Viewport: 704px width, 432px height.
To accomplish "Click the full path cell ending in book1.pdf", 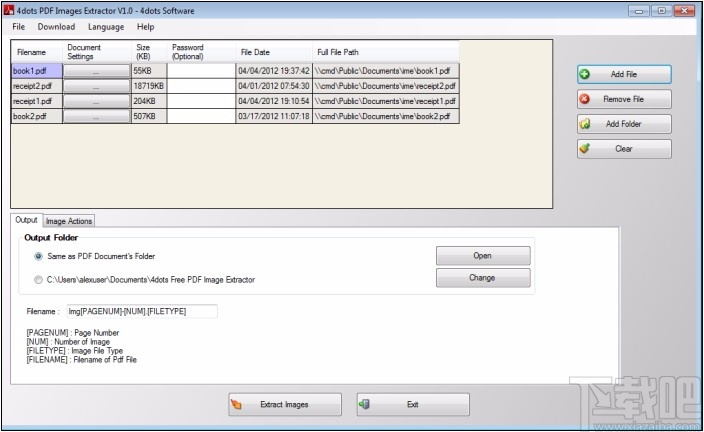I will [386, 71].
